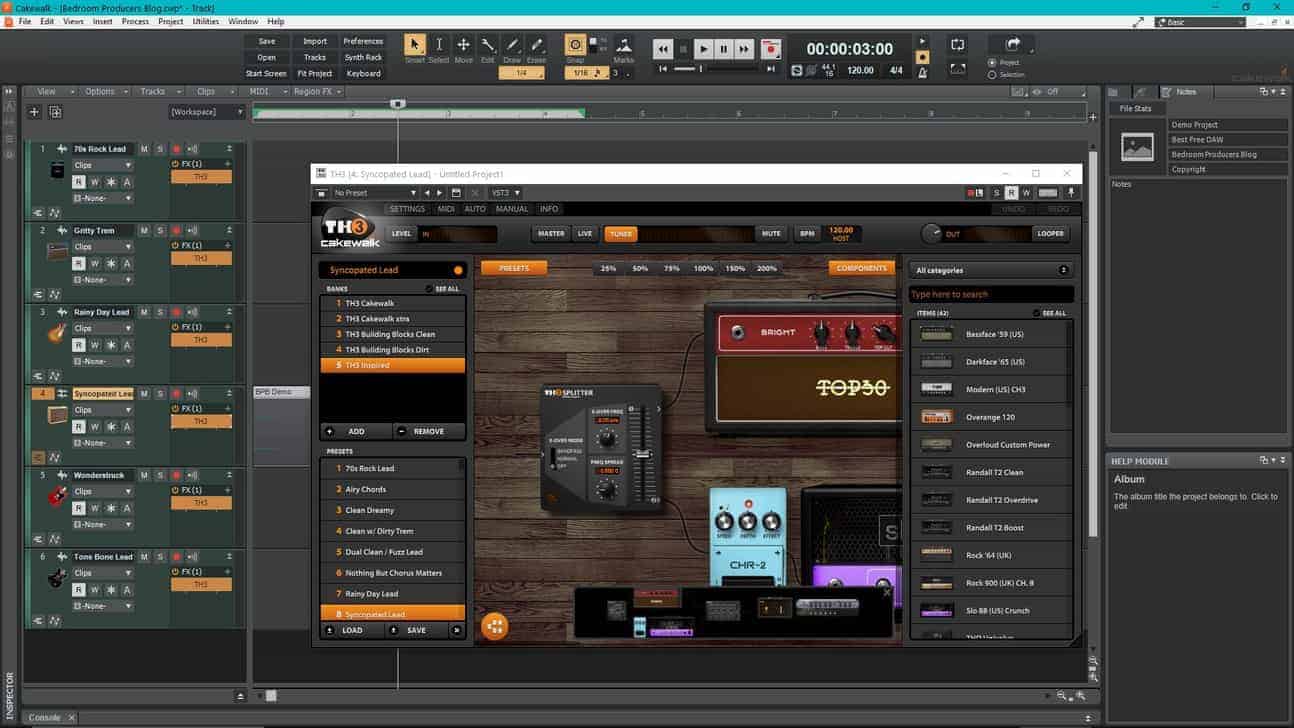1294x728 pixels.
Task: Open the Process menu
Action: [135, 21]
